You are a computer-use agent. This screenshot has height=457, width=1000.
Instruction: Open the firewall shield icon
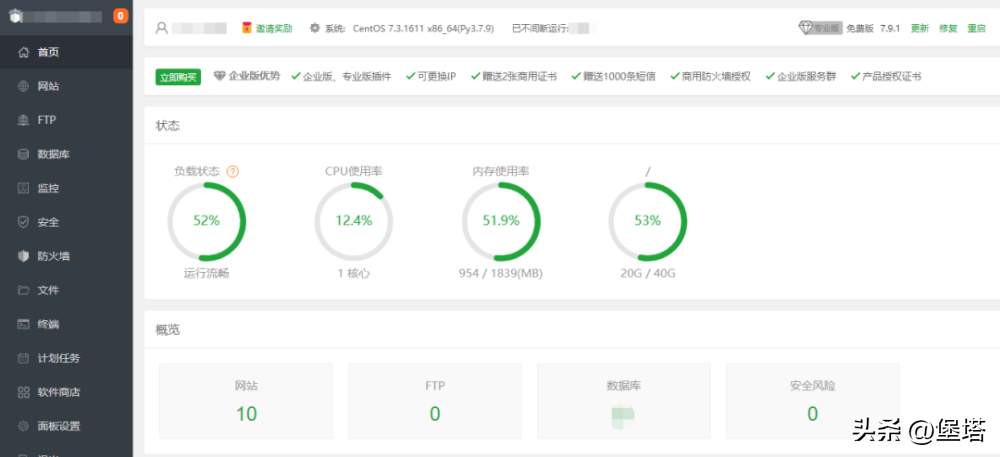[24, 256]
